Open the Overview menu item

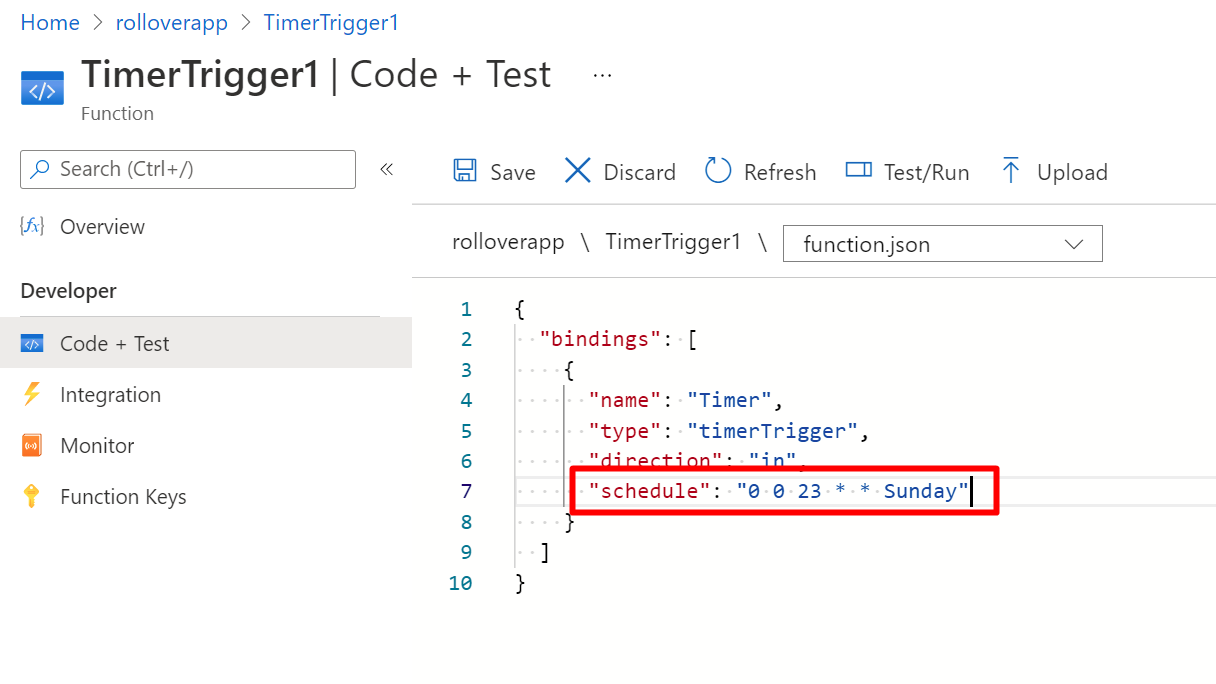(102, 227)
